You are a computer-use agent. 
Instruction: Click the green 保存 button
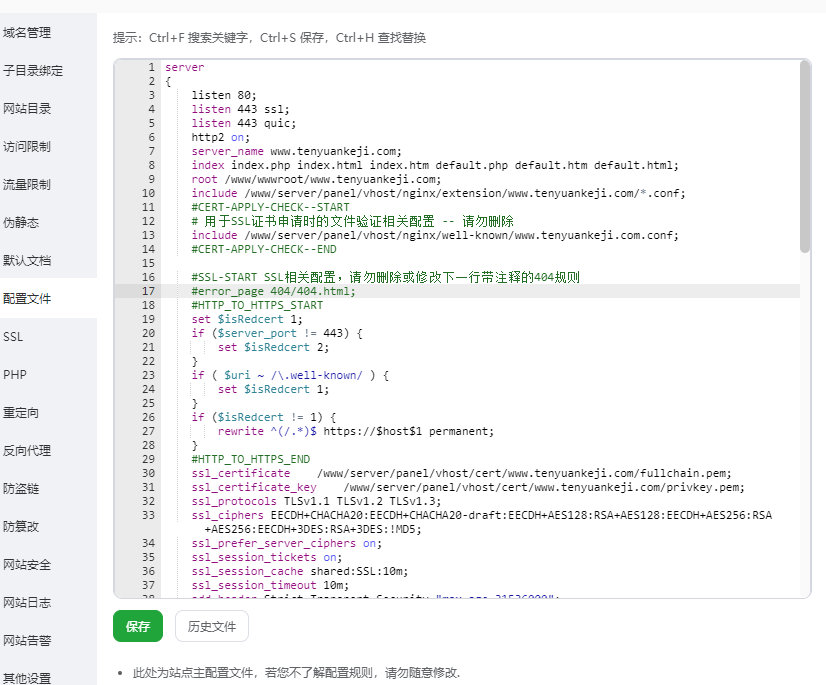coord(138,626)
